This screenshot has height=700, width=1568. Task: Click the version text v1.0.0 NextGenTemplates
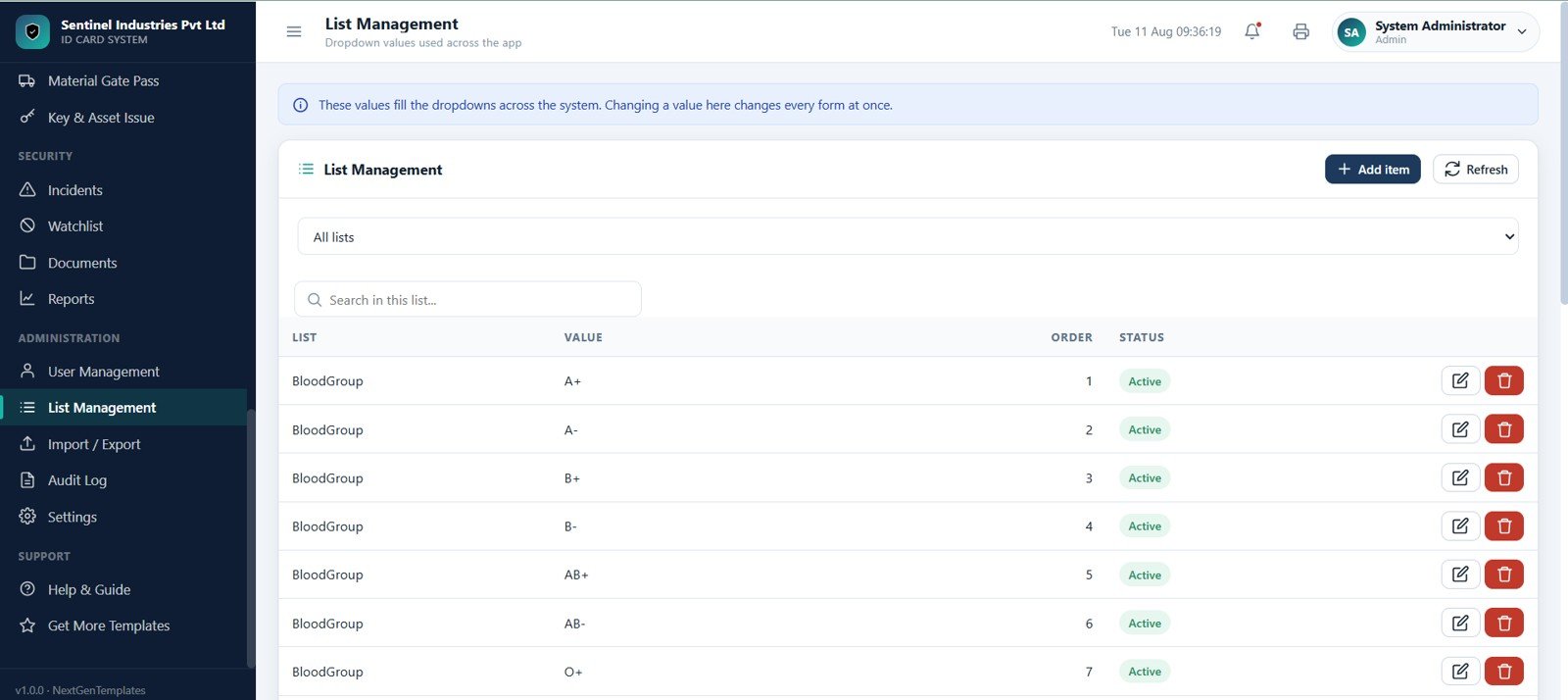(x=80, y=690)
